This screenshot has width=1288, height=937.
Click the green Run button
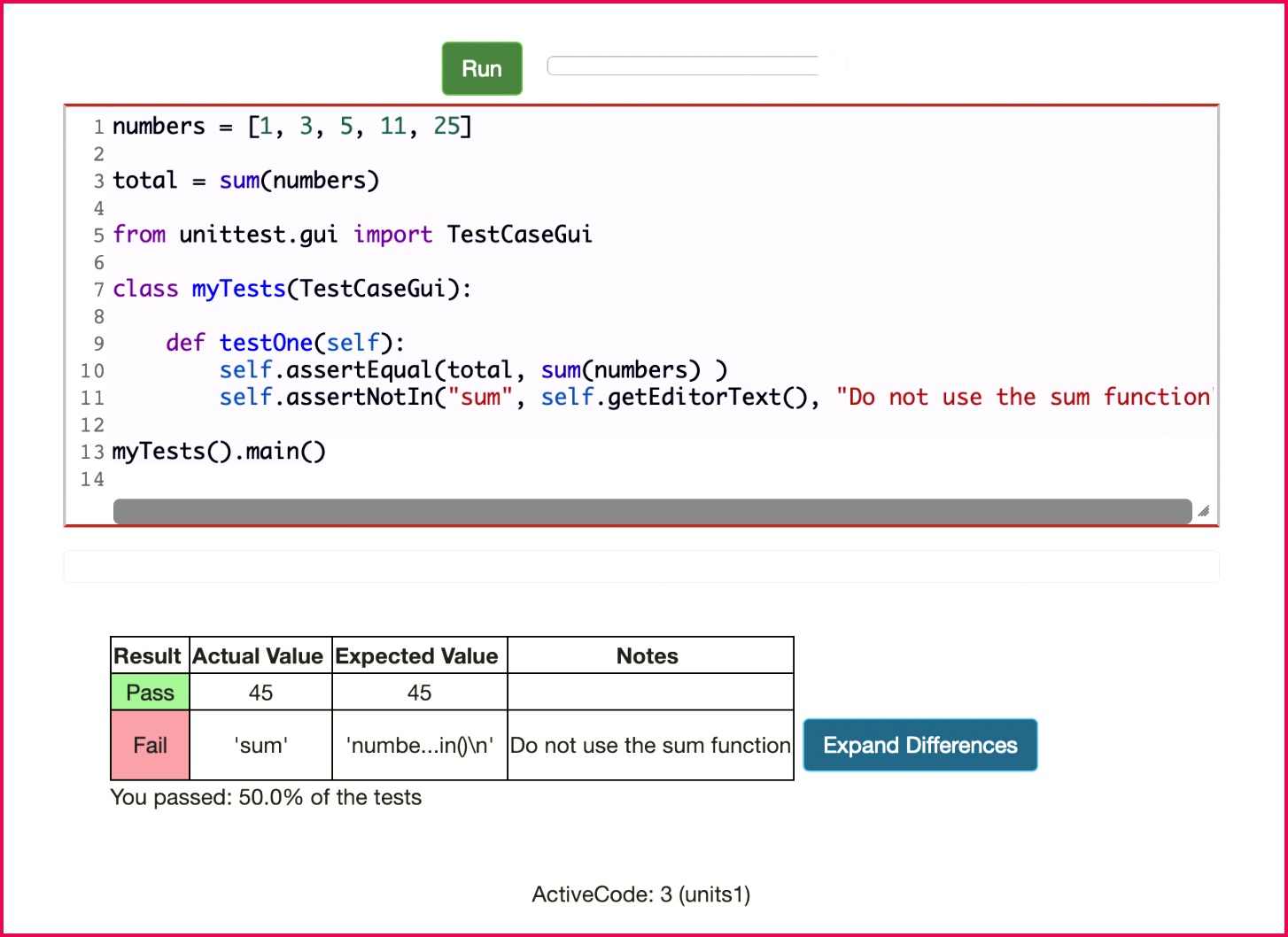tap(482, 68)
